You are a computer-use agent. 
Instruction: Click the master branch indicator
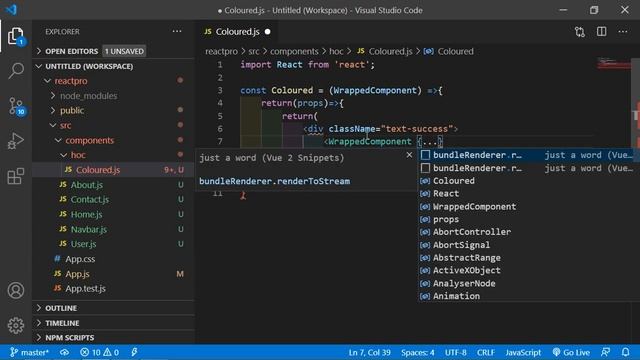coord(29,352)
